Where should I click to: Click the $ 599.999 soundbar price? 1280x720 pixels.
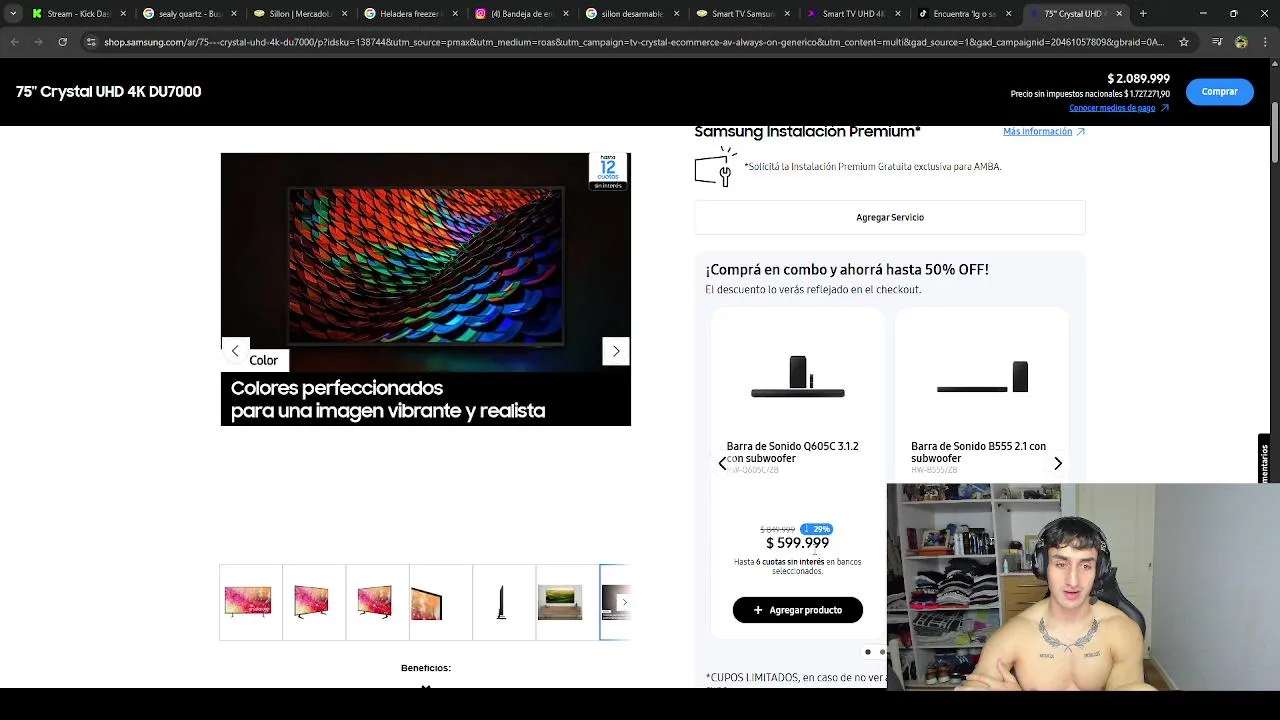click(797, 543)
